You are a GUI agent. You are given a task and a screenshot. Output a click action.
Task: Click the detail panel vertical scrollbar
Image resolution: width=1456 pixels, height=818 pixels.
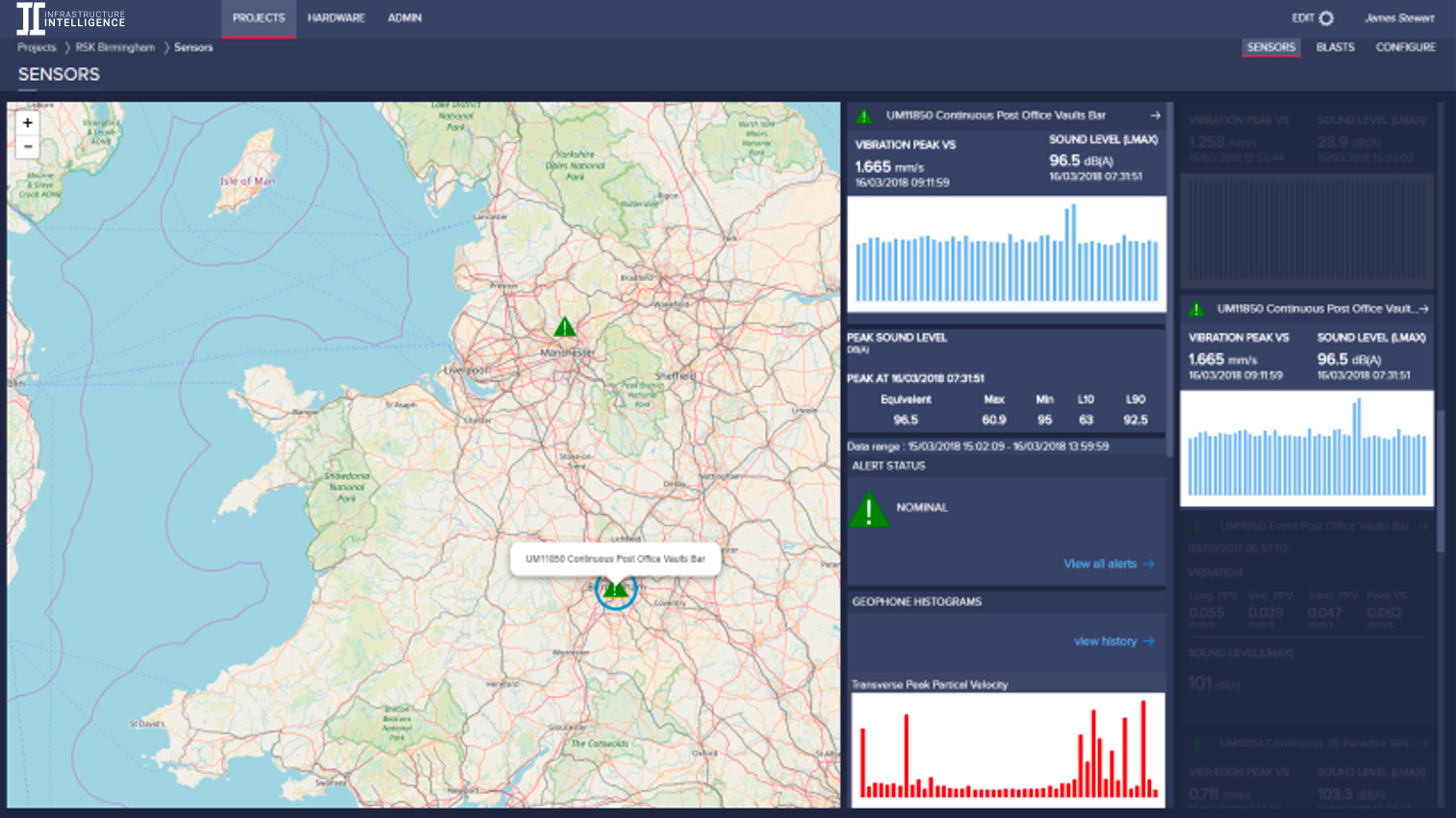1170,279
